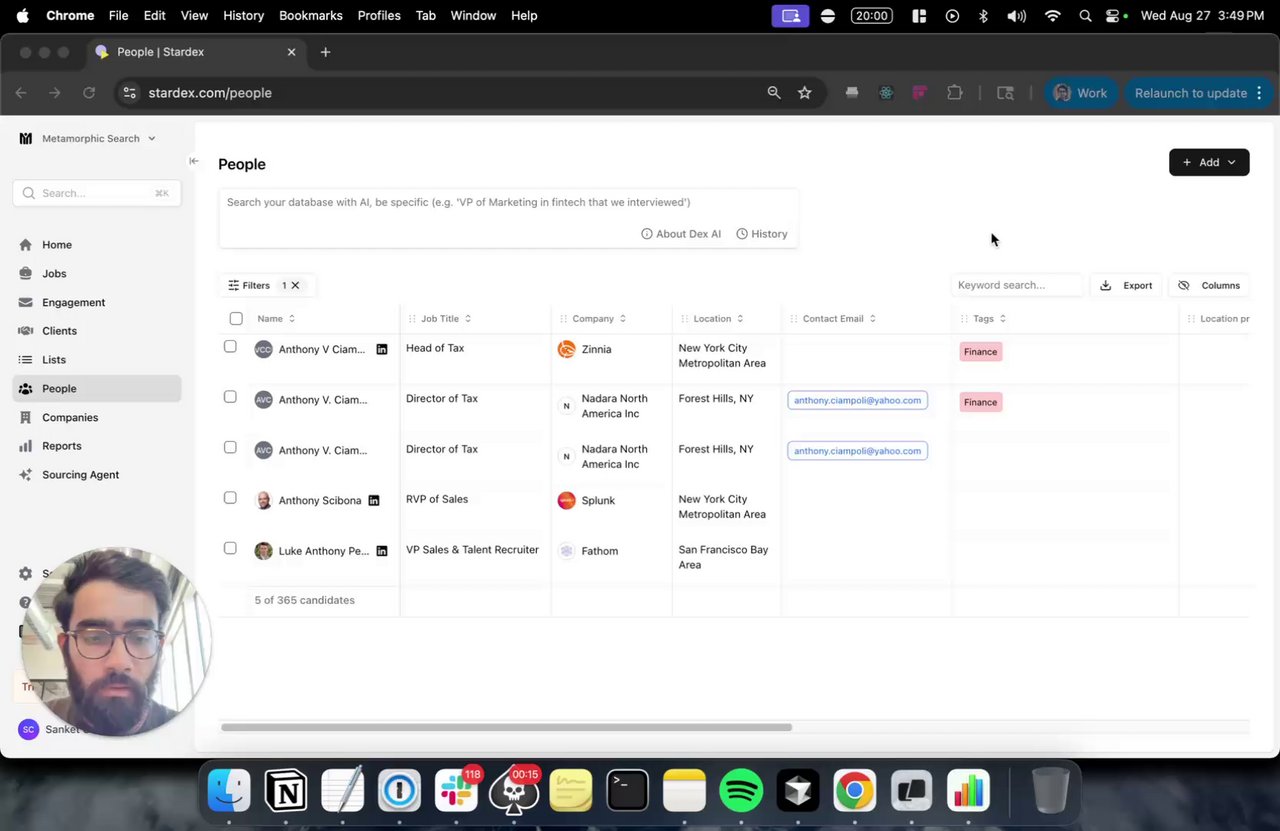
Task: Open the Home page from the sidebar
Action: click(97, 245)
